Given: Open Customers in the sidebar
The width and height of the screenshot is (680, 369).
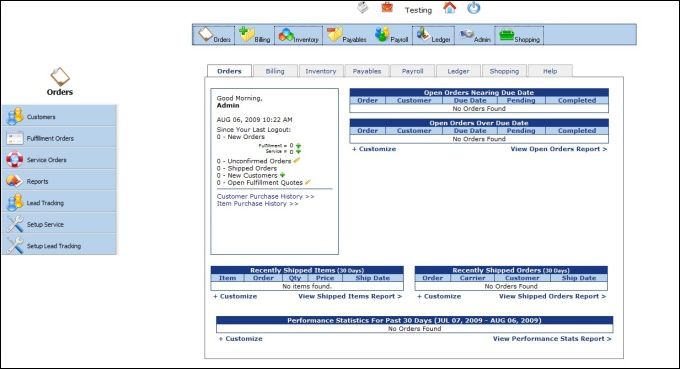Looking at the screenshot, I should click(59, 116).
